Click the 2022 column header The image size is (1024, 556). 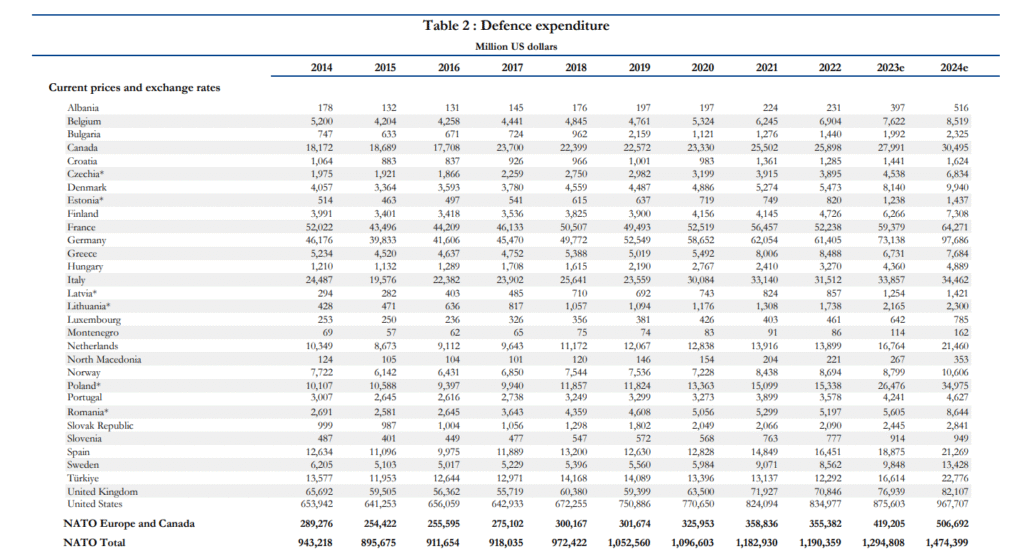(x=830, y=67)
